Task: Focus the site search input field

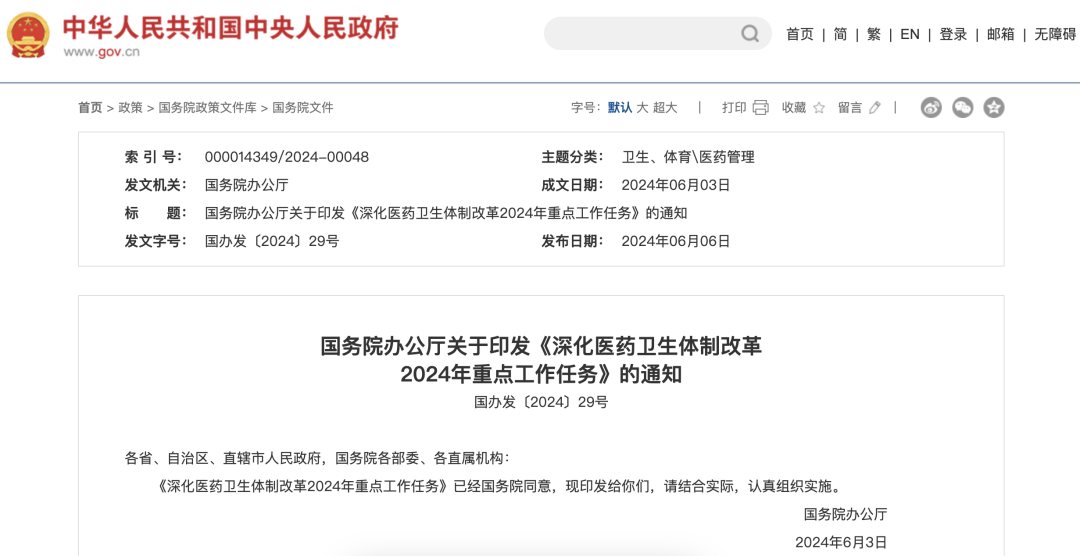Action: point(658,34)
